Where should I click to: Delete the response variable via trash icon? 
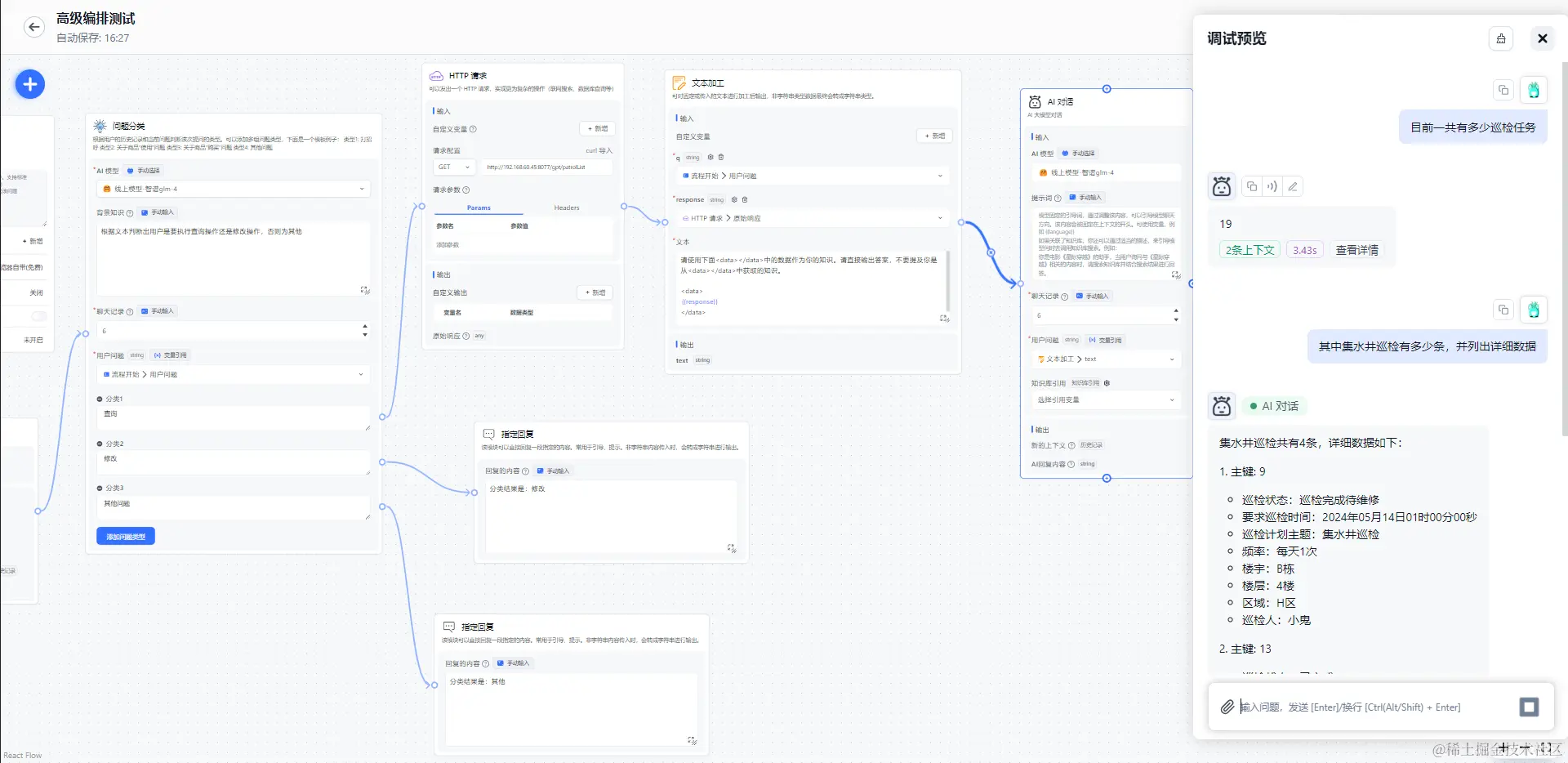(744, 199)
